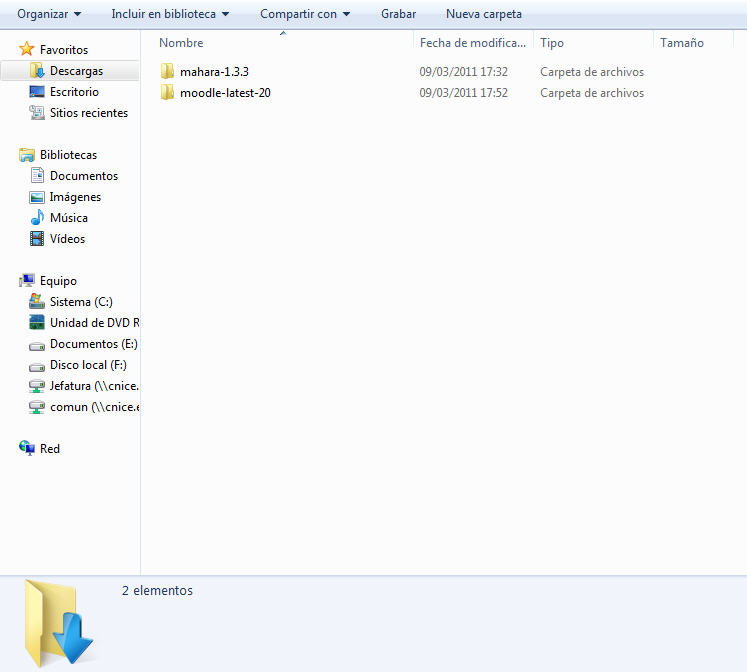Image resolution: width=747 pixels, height=672 pixels.
Task: Select the Vídeos library
Action: tap(67, 239)
